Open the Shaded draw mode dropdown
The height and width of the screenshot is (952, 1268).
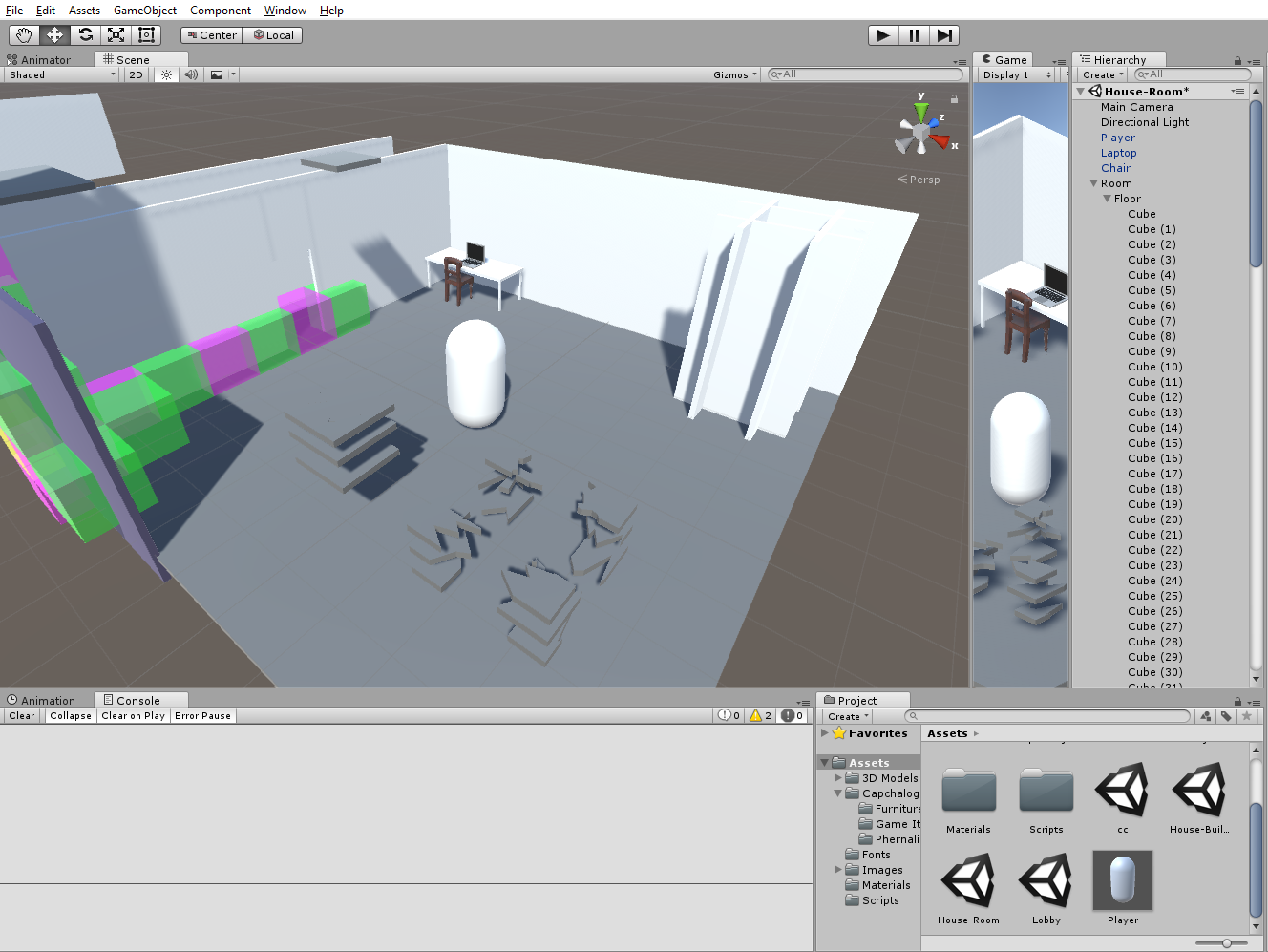coord(62,74)
